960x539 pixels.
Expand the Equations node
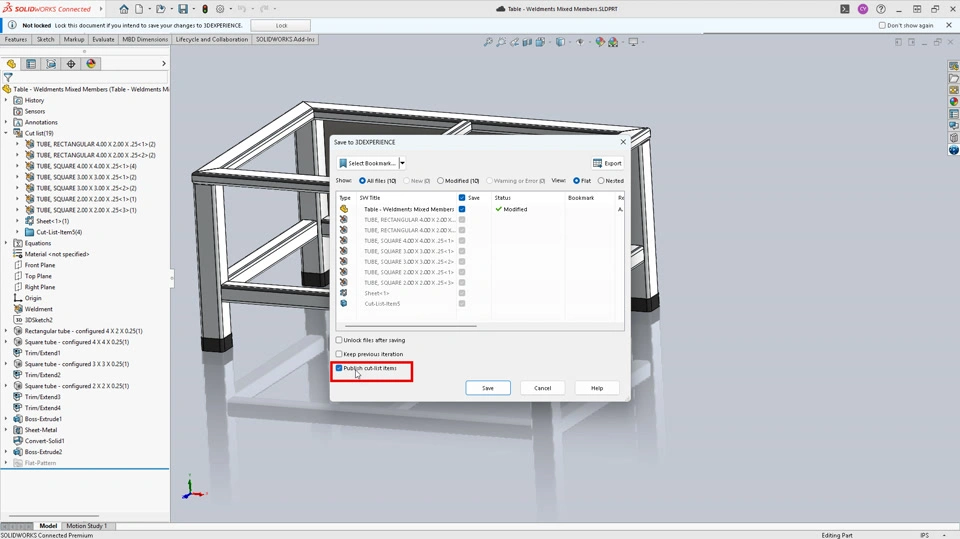pyautogui.click(x=6, y=243)
